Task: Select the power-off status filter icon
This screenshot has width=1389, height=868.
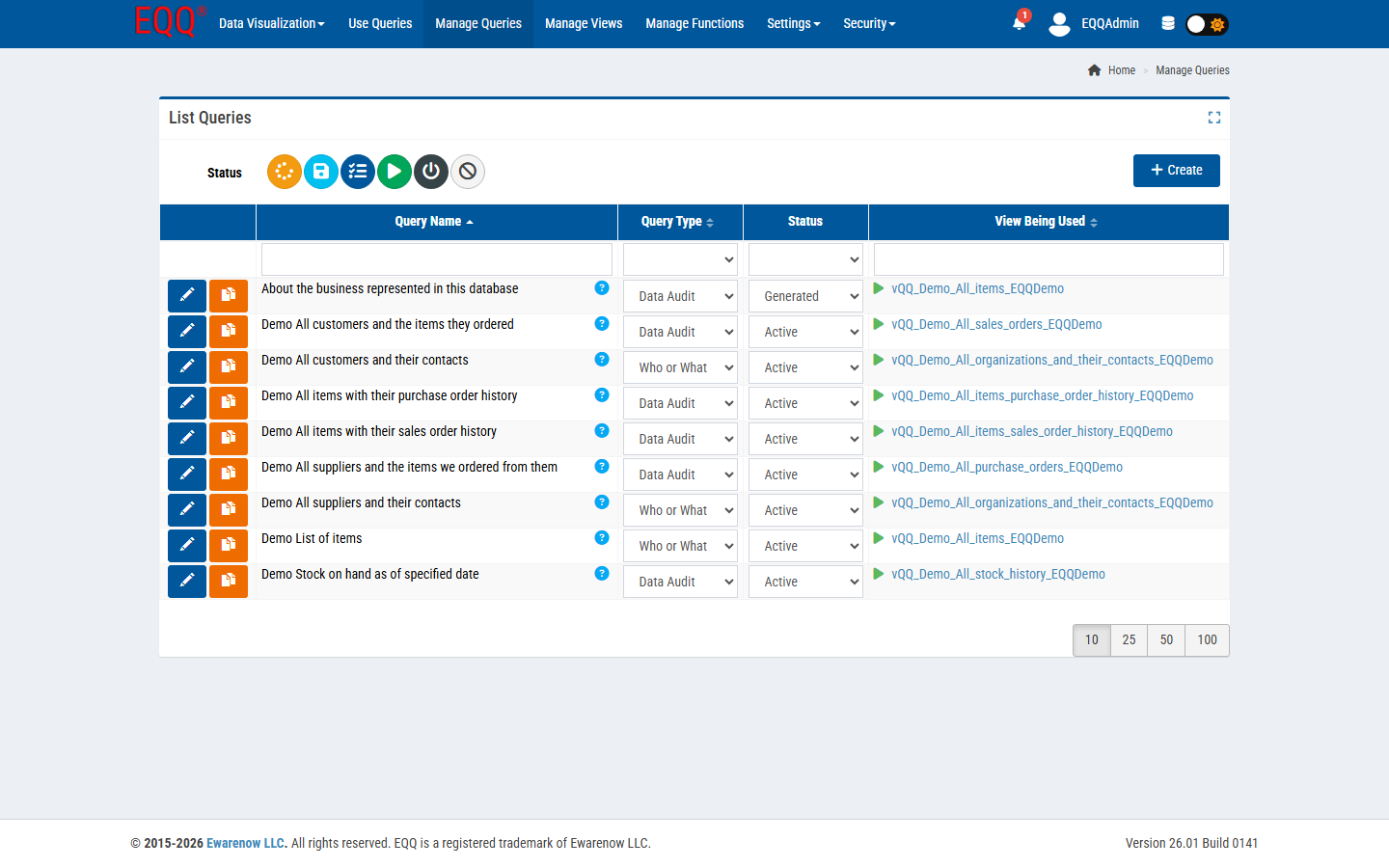Action: click(430, 171)
